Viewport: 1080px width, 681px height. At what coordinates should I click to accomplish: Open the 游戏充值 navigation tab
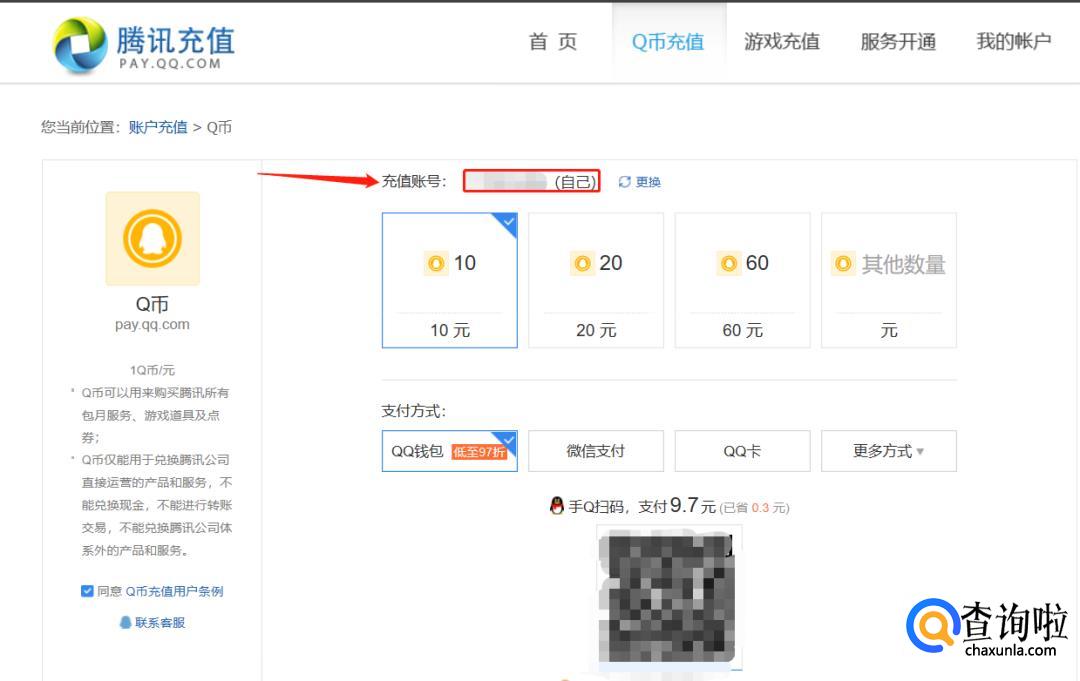[782, 42]
